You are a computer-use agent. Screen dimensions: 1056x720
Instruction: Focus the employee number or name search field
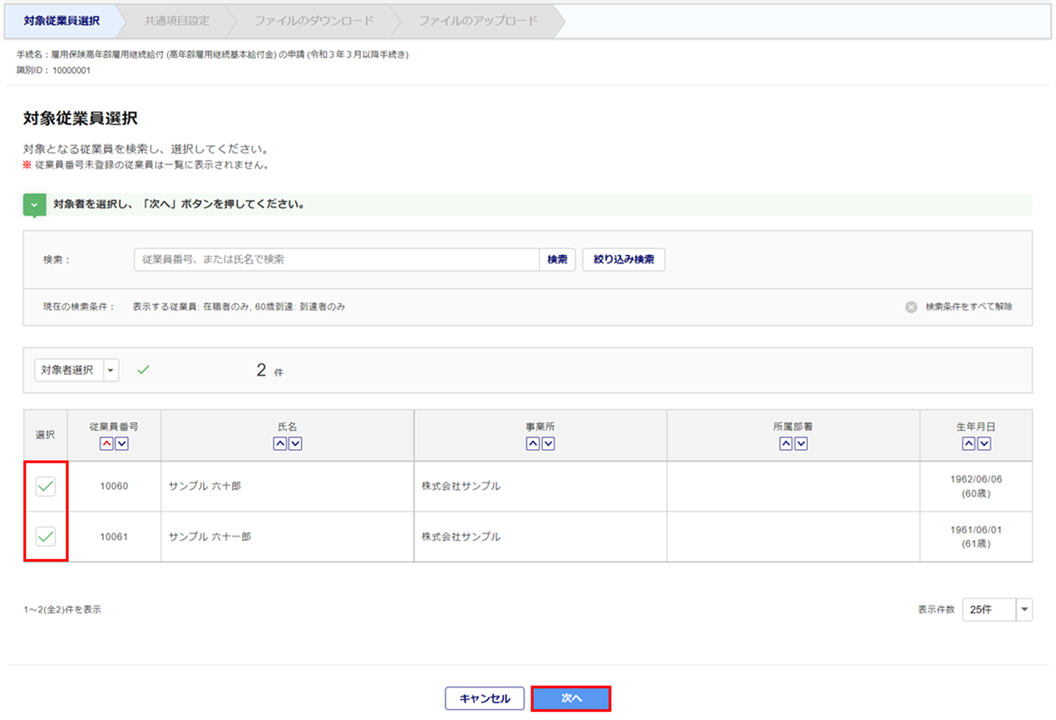336,260
